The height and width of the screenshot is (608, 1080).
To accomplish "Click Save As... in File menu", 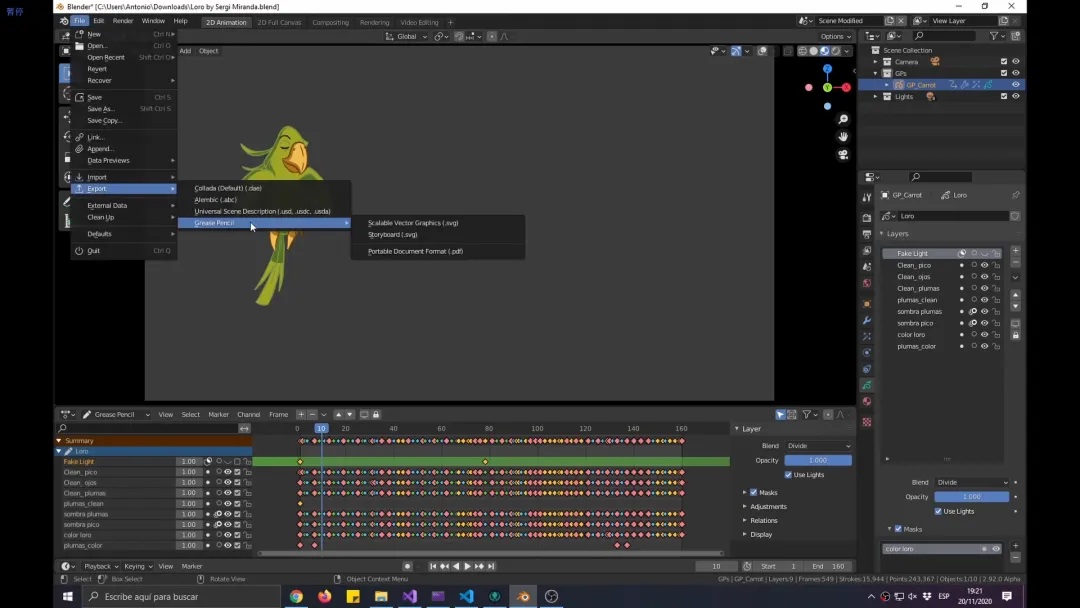I will pyautogui.click(x=101, y=109).
